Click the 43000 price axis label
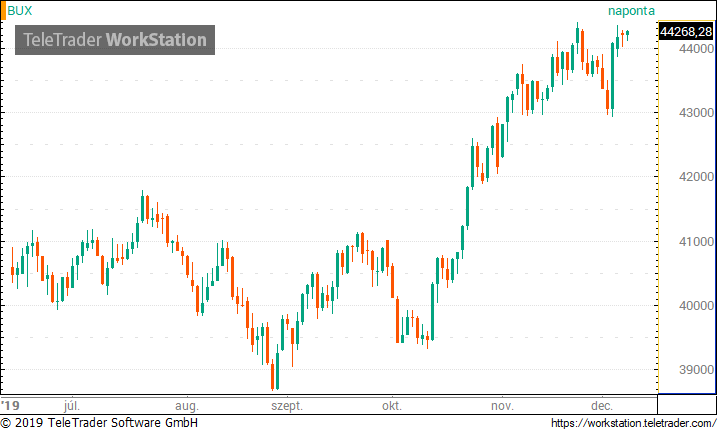Screen dimensions: 717x432 pyautogui.click(x=696, y=112)
